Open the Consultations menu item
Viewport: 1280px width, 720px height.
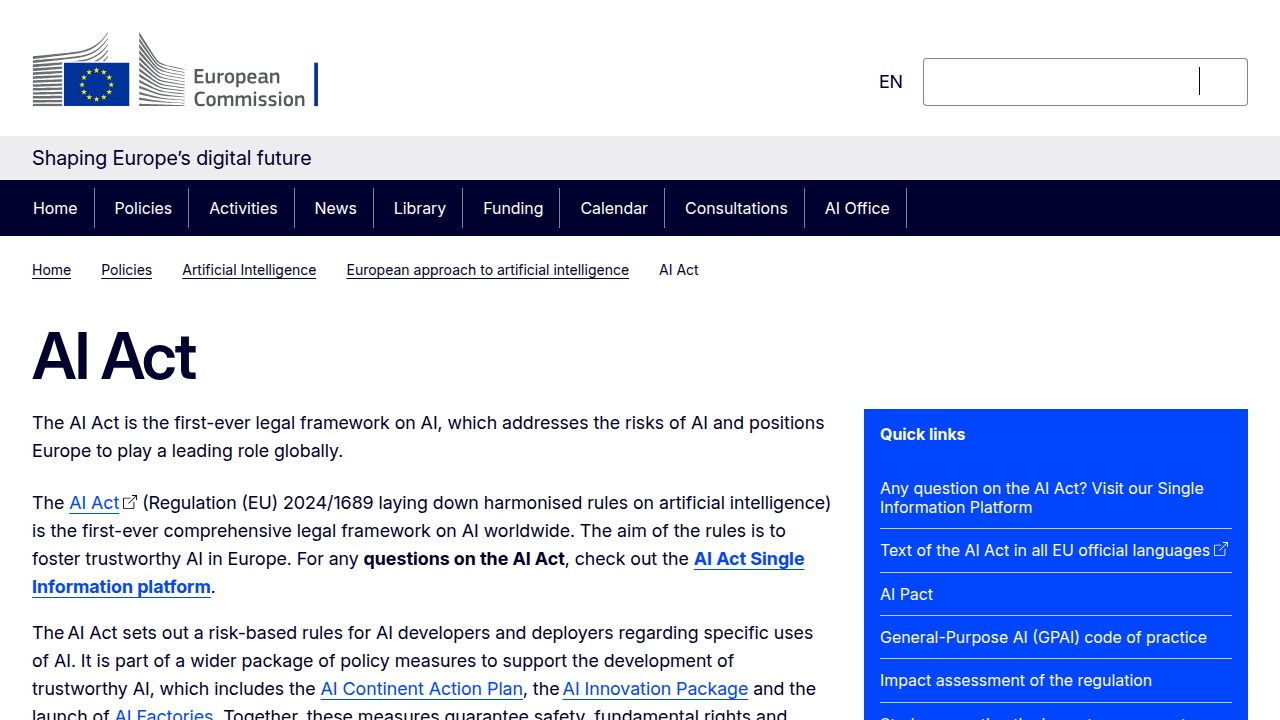[736, 208]
